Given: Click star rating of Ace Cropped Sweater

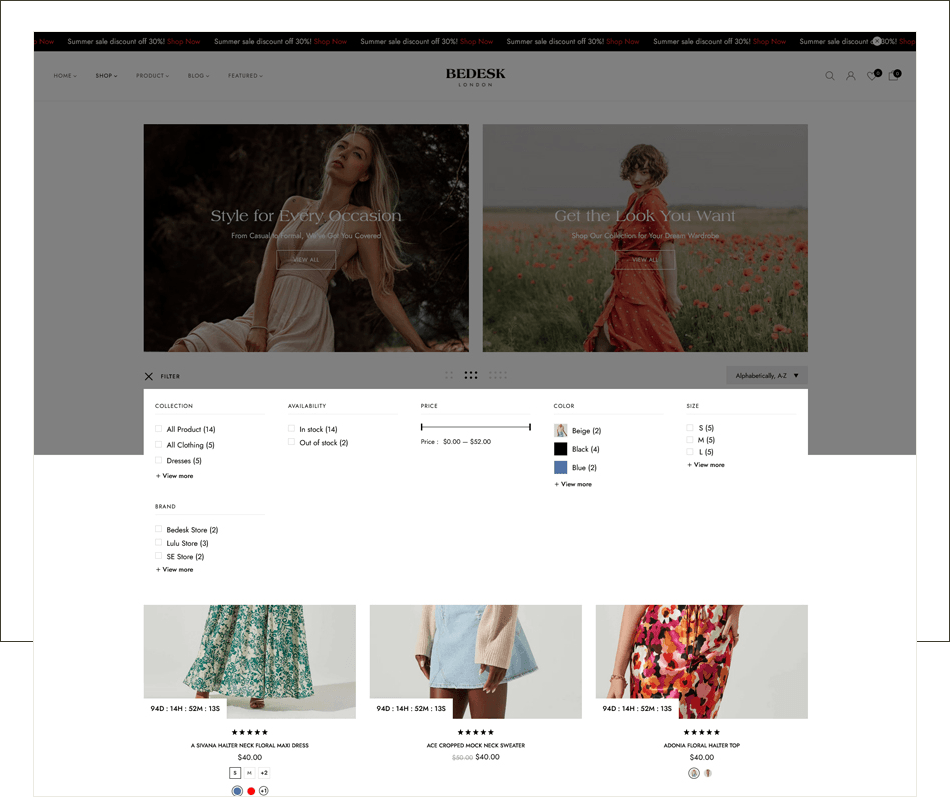Looking at the screenshot, I should [476, 732].
